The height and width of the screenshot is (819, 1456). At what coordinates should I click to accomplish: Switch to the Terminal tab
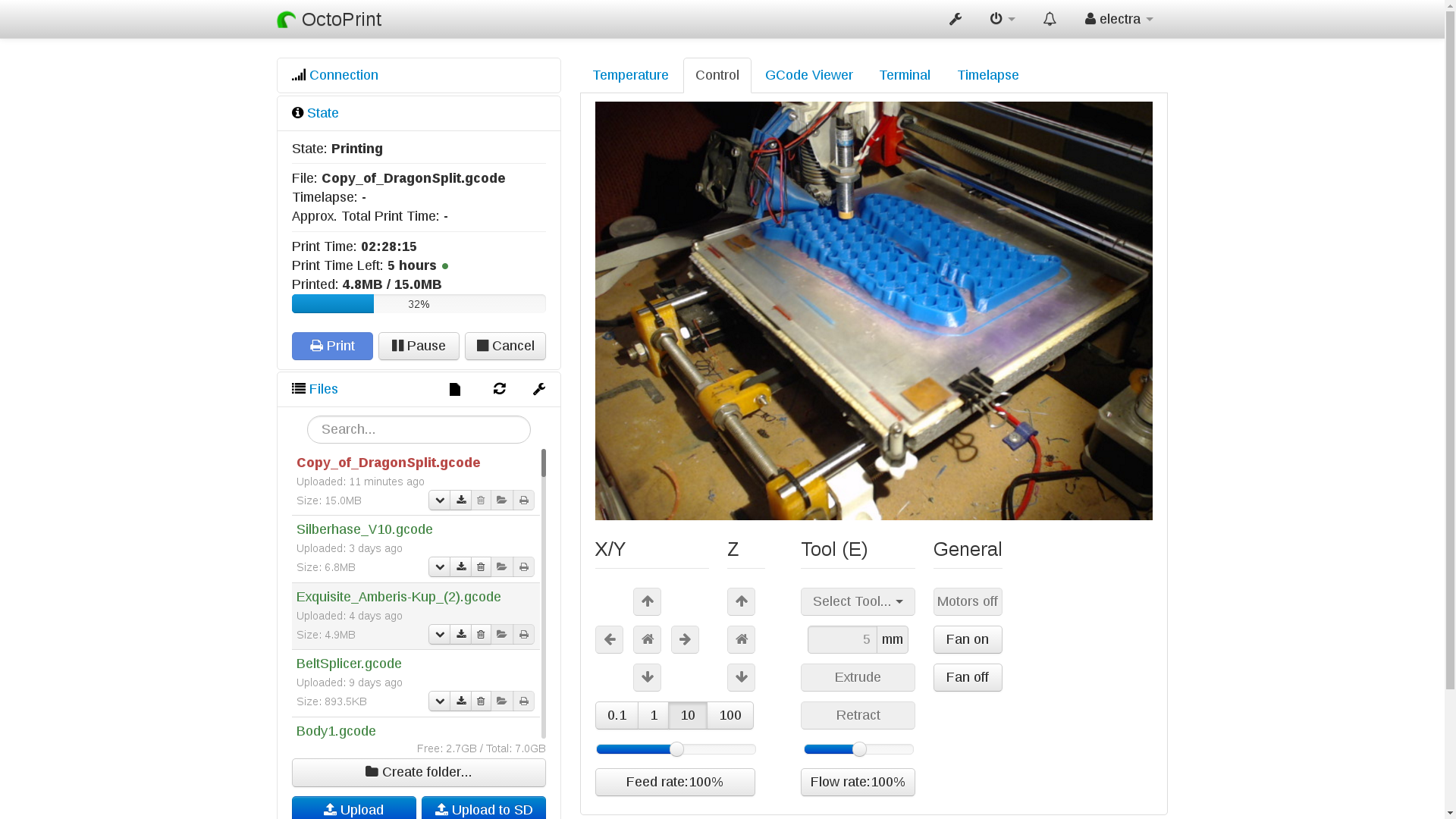click(905, 75)
